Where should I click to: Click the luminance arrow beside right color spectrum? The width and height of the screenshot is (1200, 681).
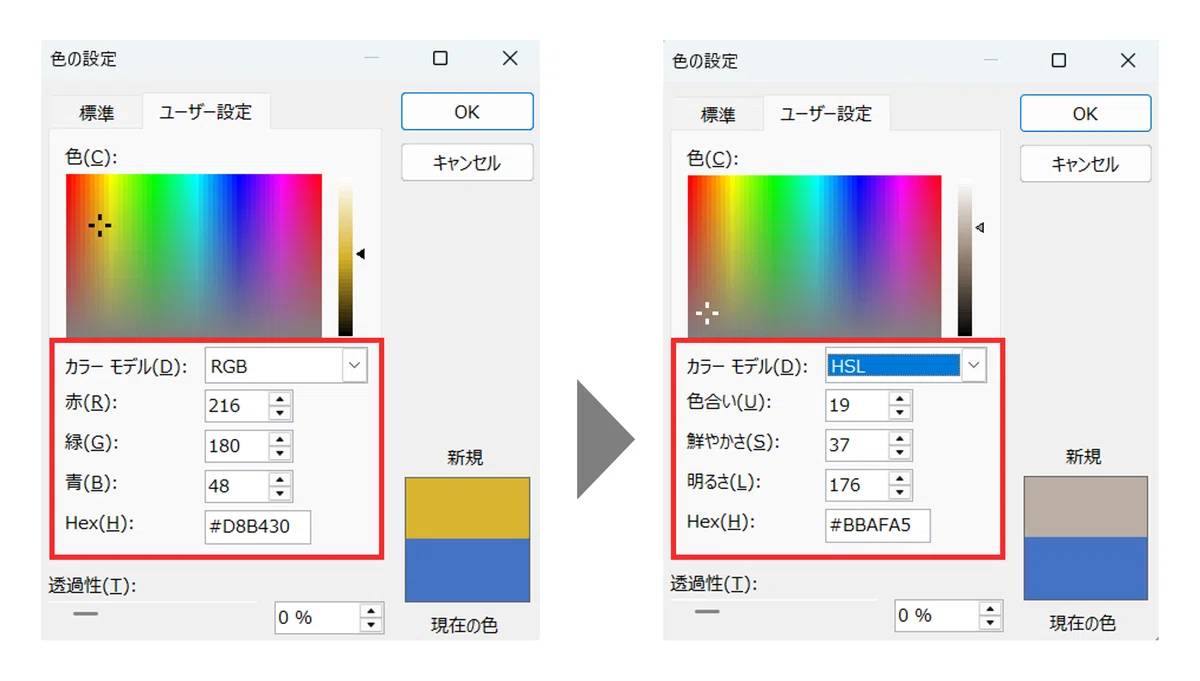click(x=980, y=228)
